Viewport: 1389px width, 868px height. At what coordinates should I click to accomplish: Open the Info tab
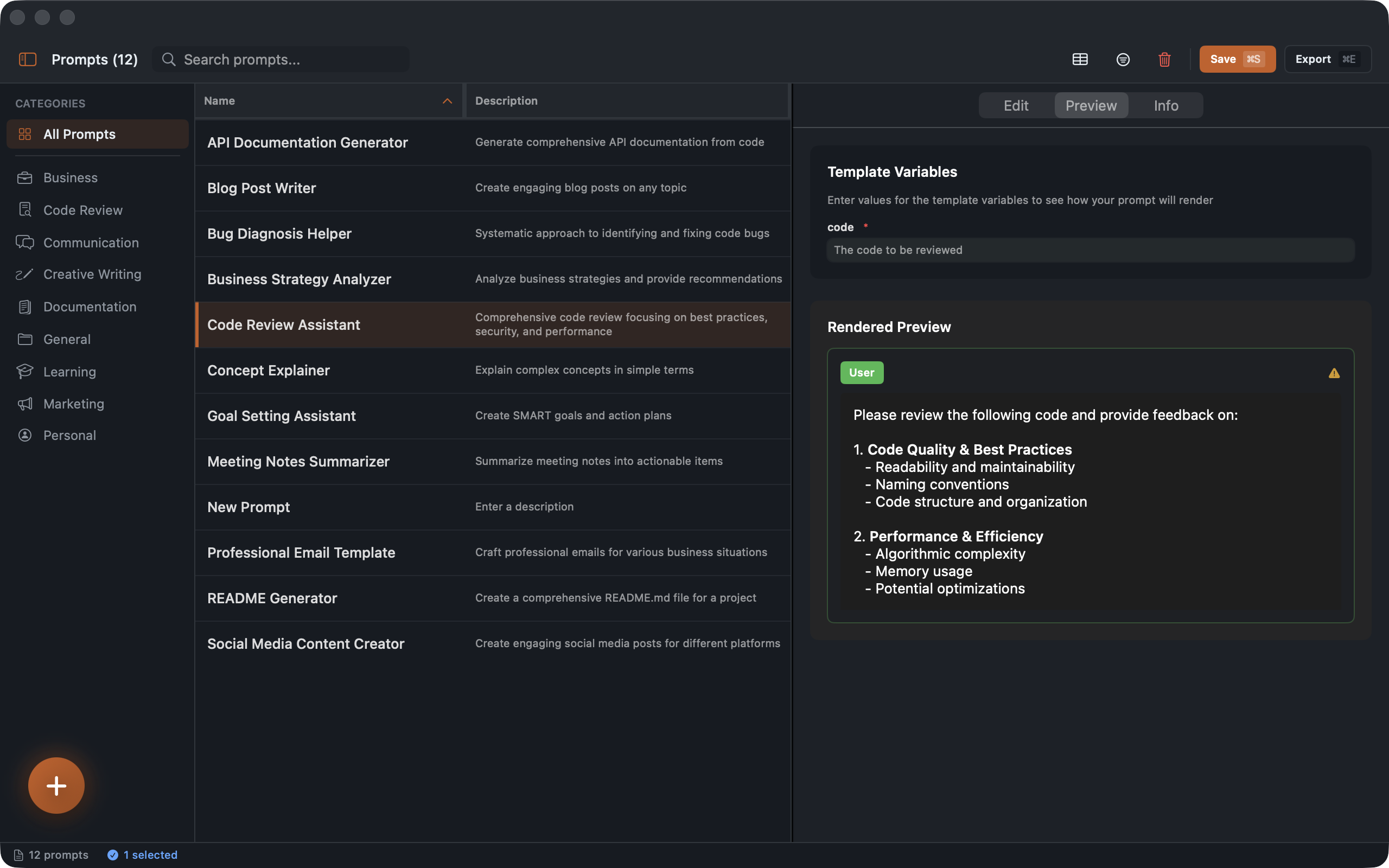click(x=1165, y=105)
